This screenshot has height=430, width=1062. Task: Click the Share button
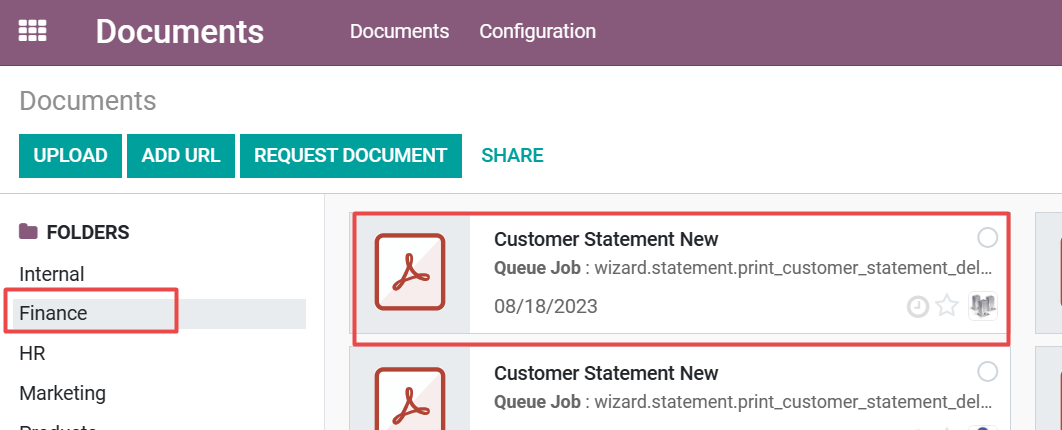pos(512,155)
